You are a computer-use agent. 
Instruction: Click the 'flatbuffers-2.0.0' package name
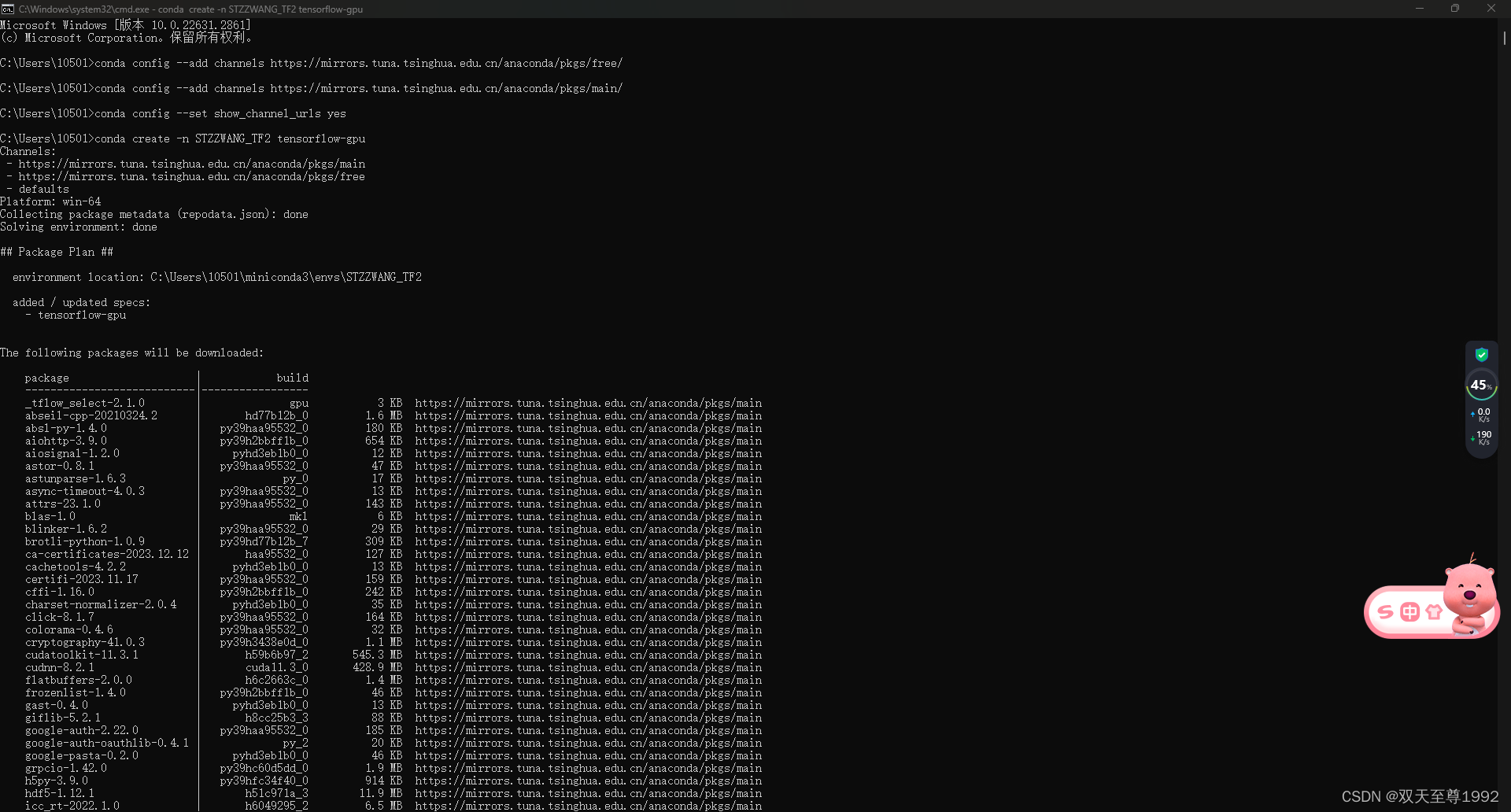click(79, 680)
